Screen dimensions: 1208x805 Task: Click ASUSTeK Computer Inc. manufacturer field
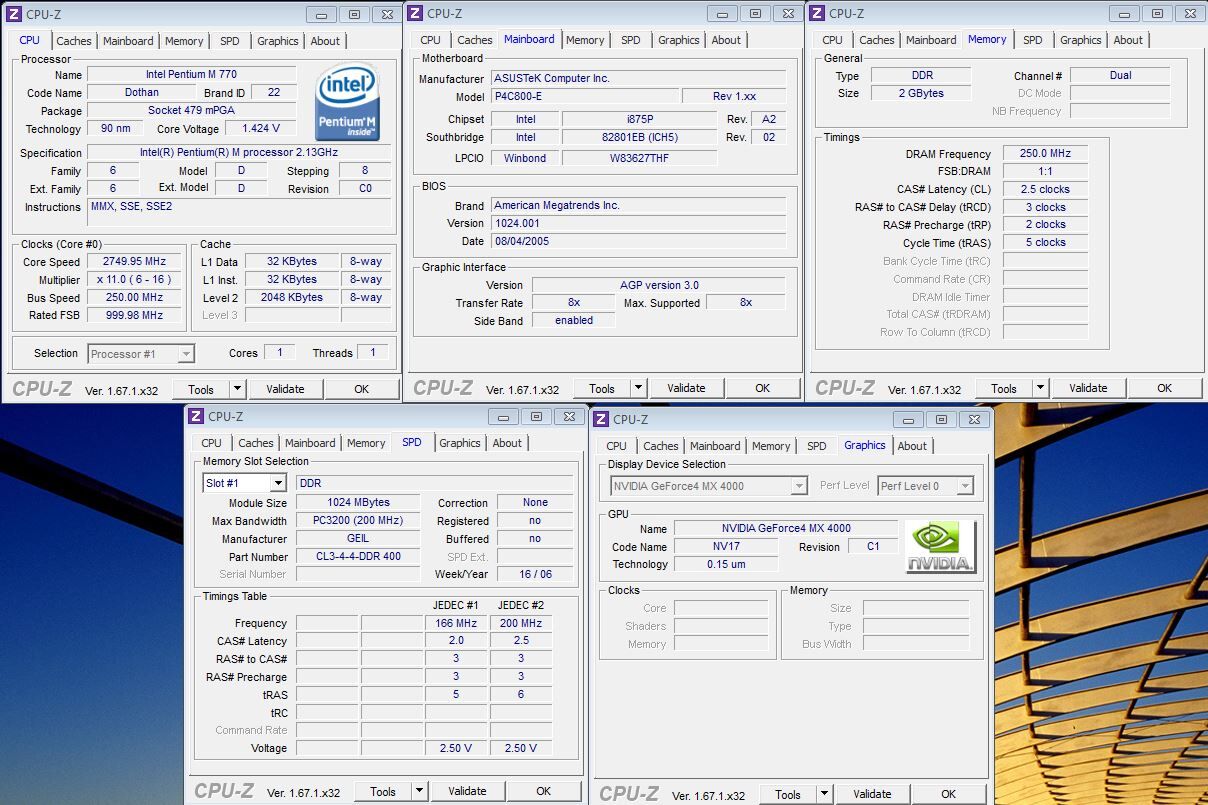[x=638, y=78]
